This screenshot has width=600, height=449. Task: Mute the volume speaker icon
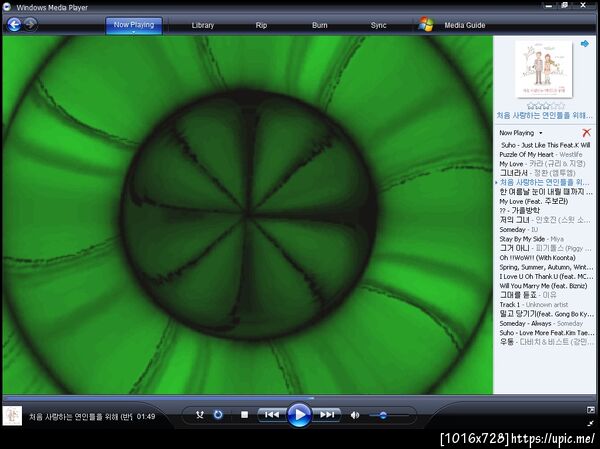(x=355, y=415)
